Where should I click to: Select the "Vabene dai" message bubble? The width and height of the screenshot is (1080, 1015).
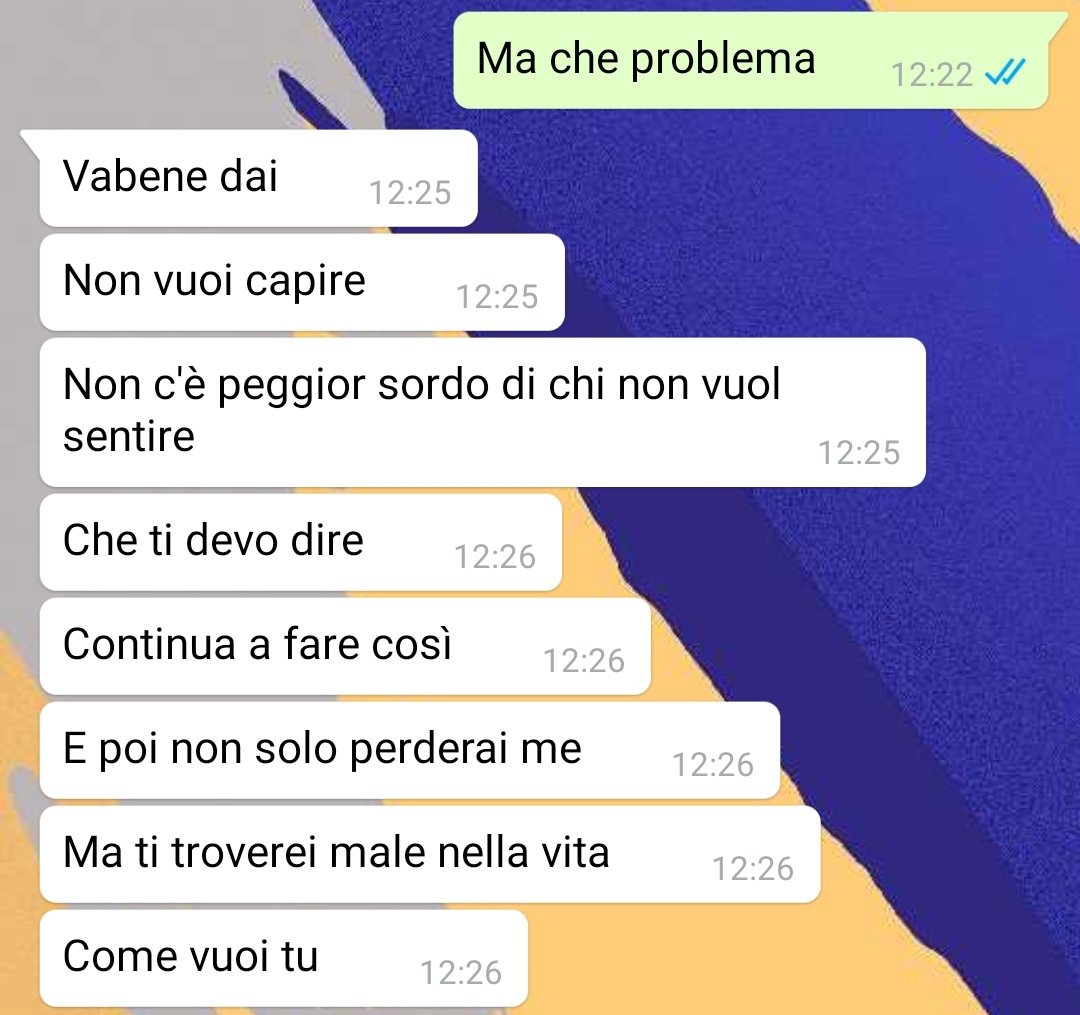[258, 178]
